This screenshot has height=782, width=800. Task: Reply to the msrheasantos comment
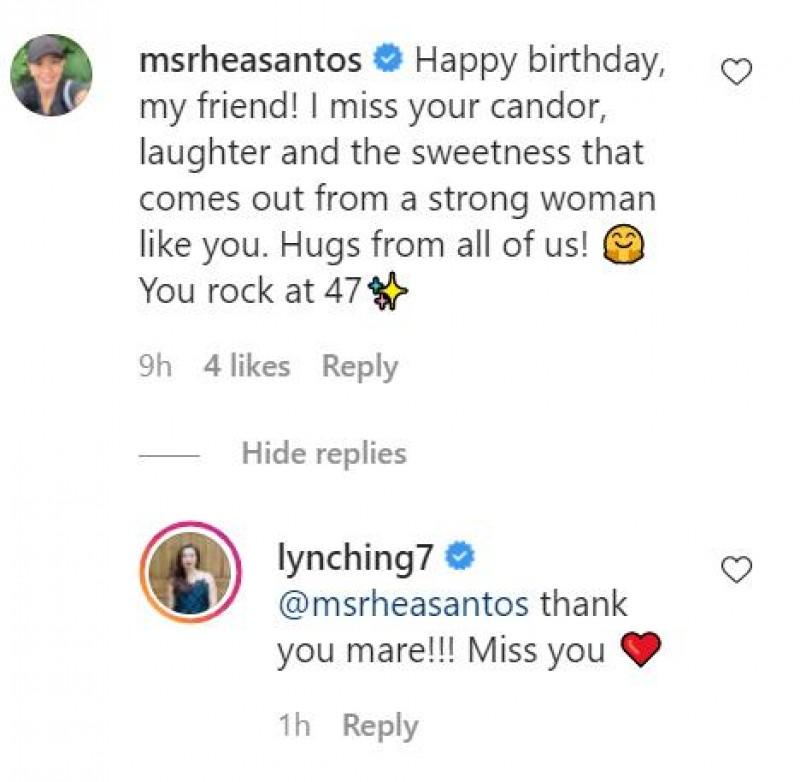(x=359, y=367)
